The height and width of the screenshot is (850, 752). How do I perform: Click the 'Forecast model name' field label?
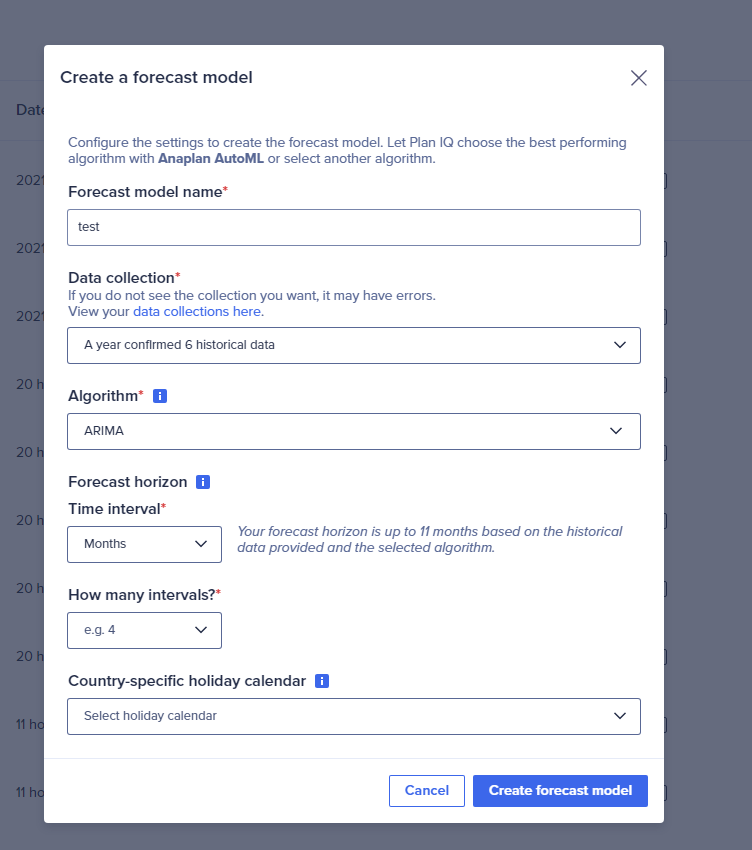click(x=145, y=191)
